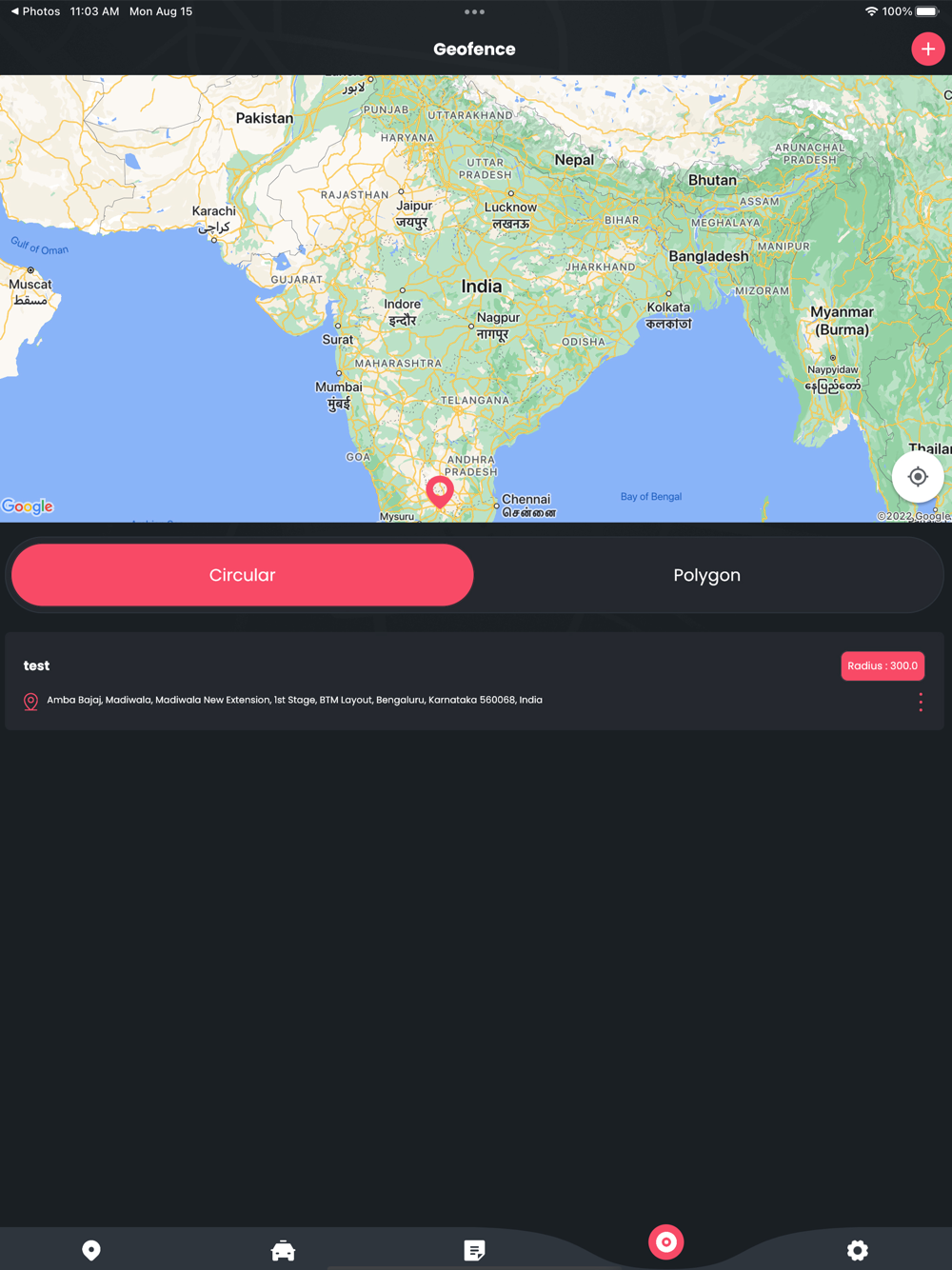Click the Google logo on the map

(28, 506)
